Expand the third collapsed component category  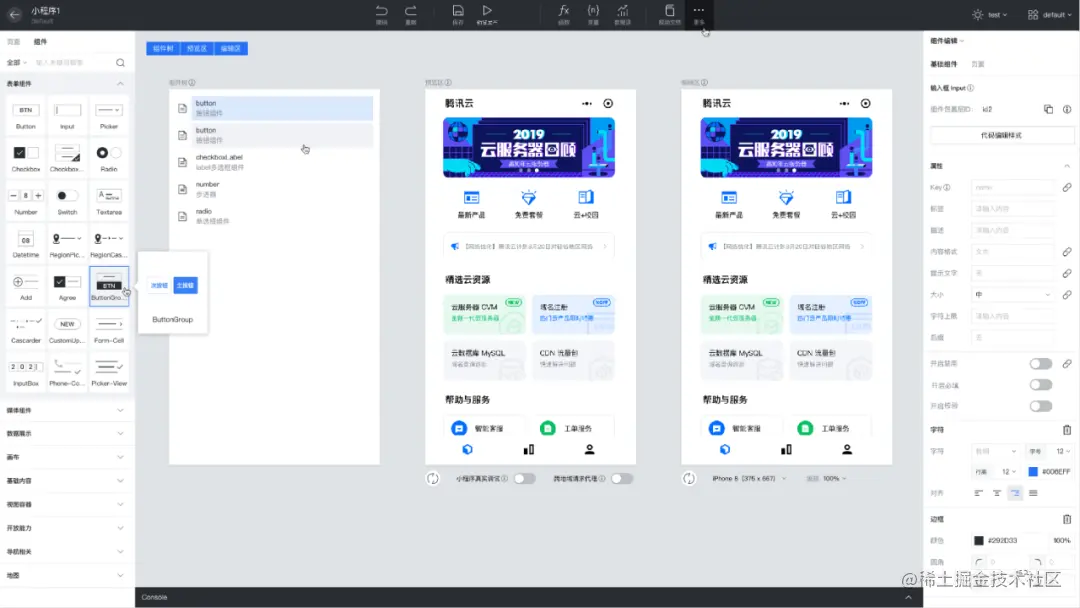121,457
